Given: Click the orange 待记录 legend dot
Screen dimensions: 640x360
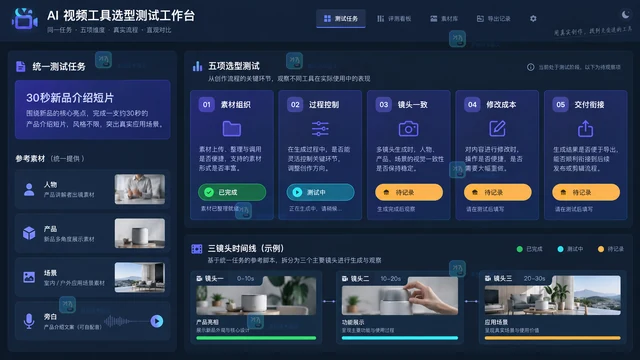Looking at the screenshot, I should pos(601,249).
